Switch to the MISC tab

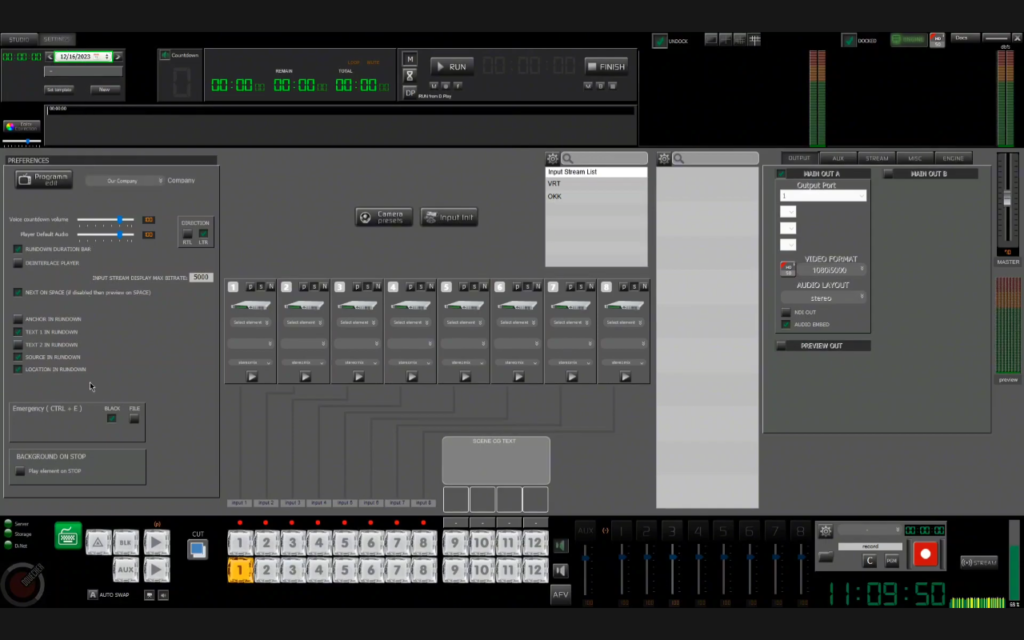[x=914, y=158]
